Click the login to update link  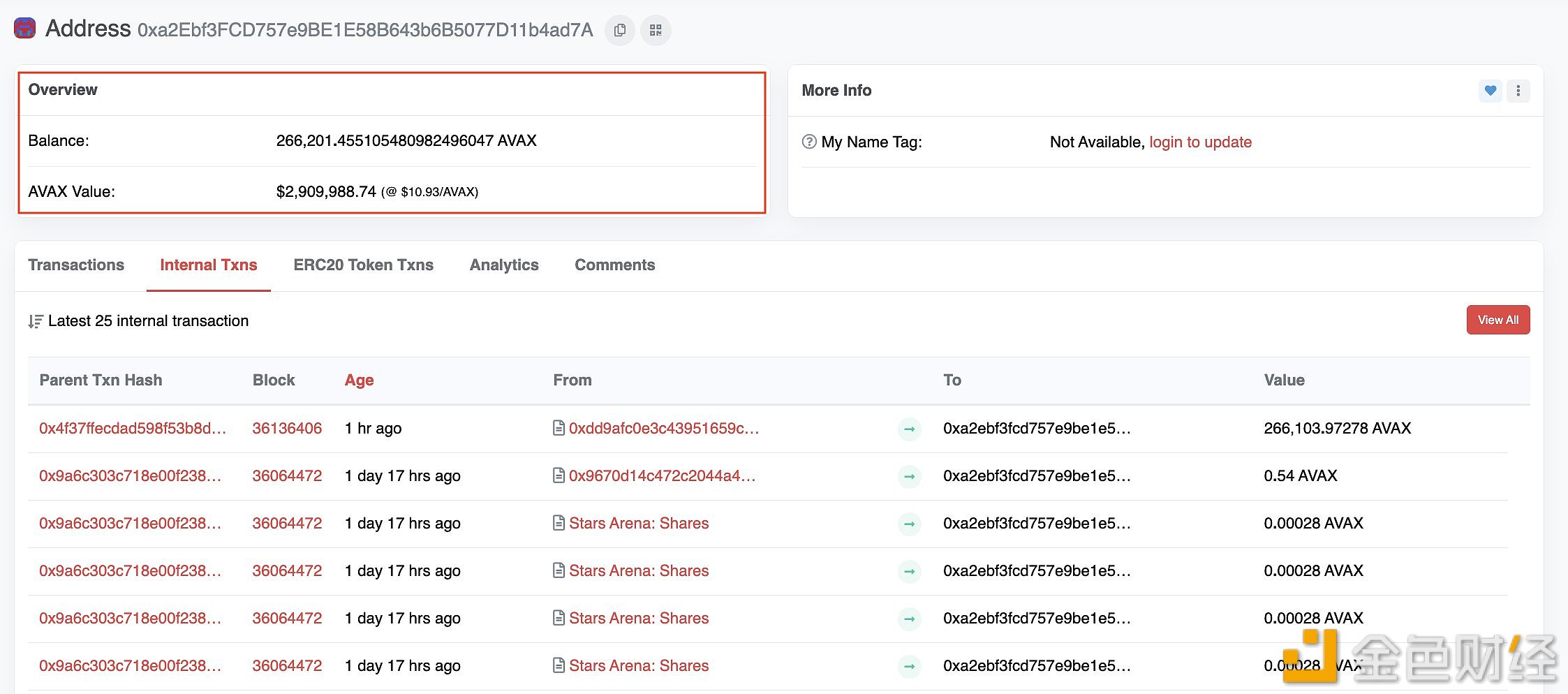pyautogui.click(x=1201, y=142)
